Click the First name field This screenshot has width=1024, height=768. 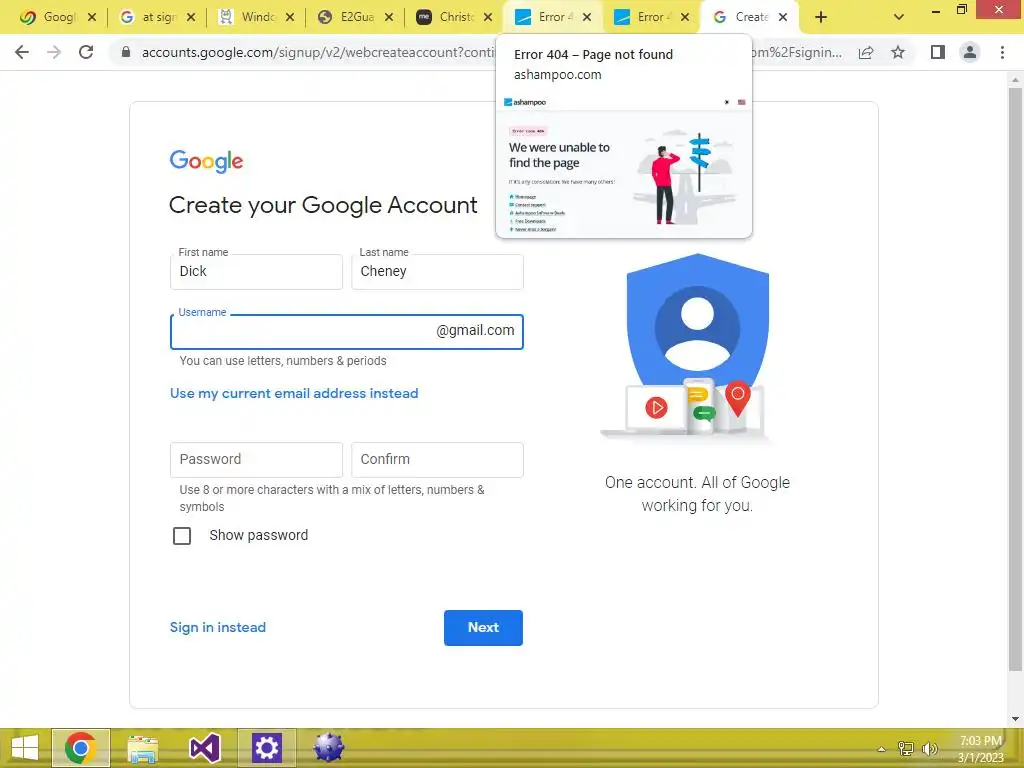pyautogui.click(x=256, y=272)
